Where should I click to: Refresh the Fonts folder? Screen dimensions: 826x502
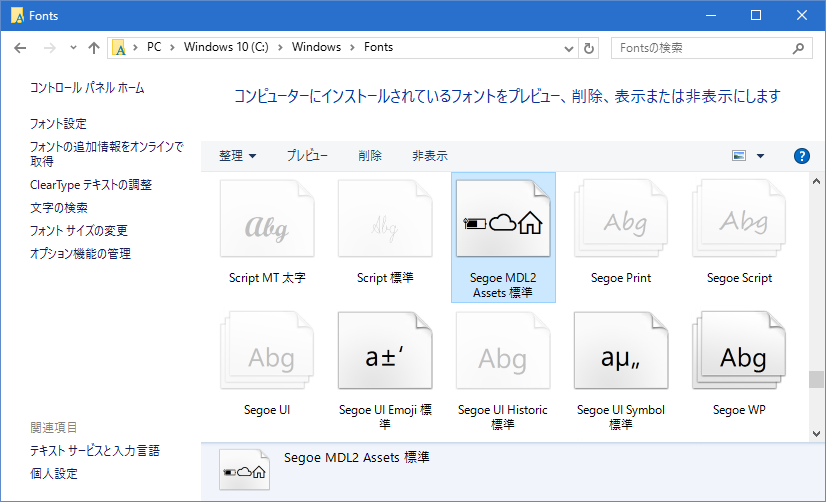[x=588, y=48]
